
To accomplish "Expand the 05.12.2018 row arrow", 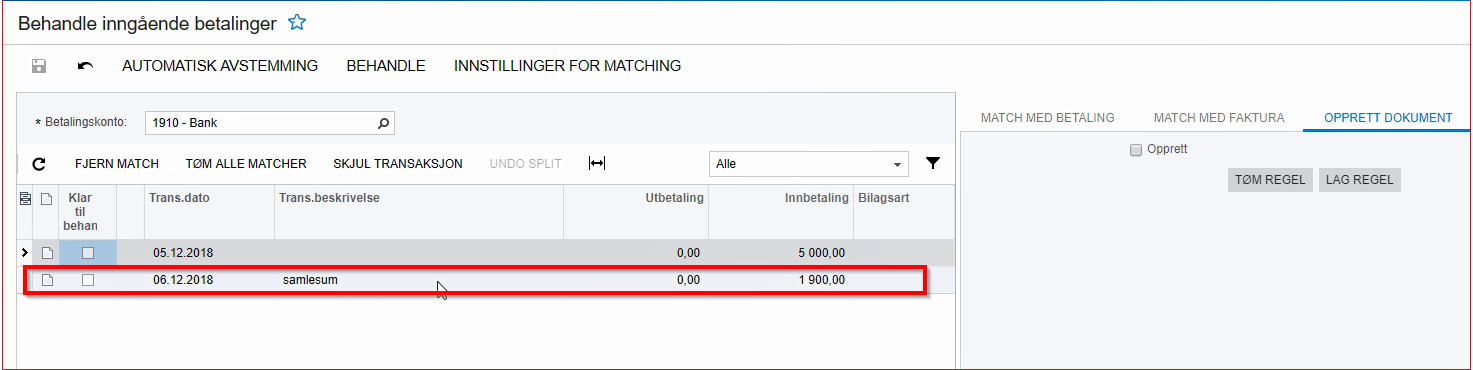I will [25, 253].
